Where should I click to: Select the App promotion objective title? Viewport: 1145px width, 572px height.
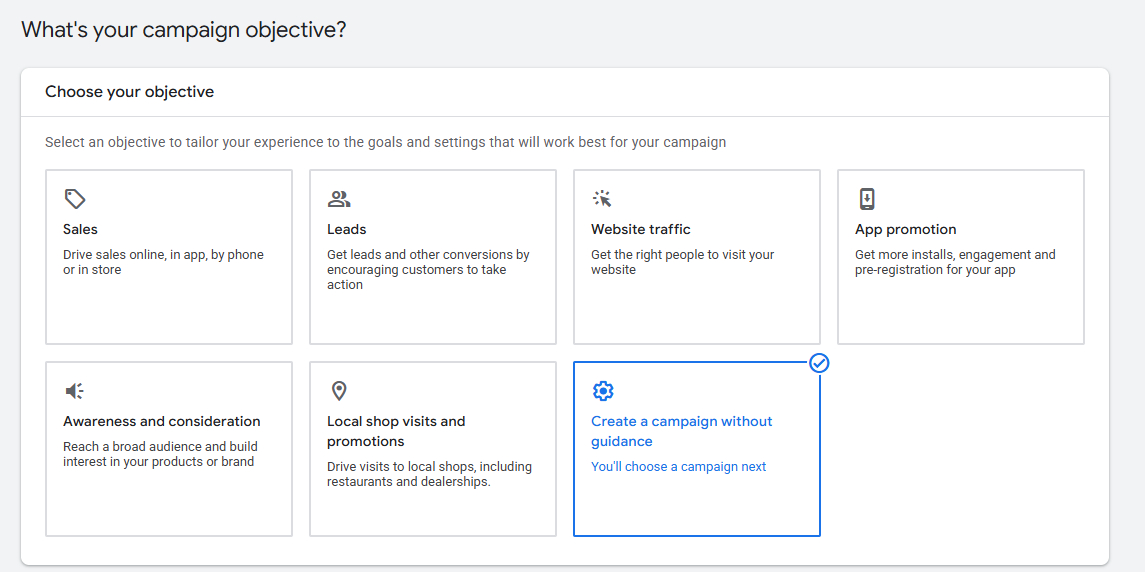[x=906, y=229]
